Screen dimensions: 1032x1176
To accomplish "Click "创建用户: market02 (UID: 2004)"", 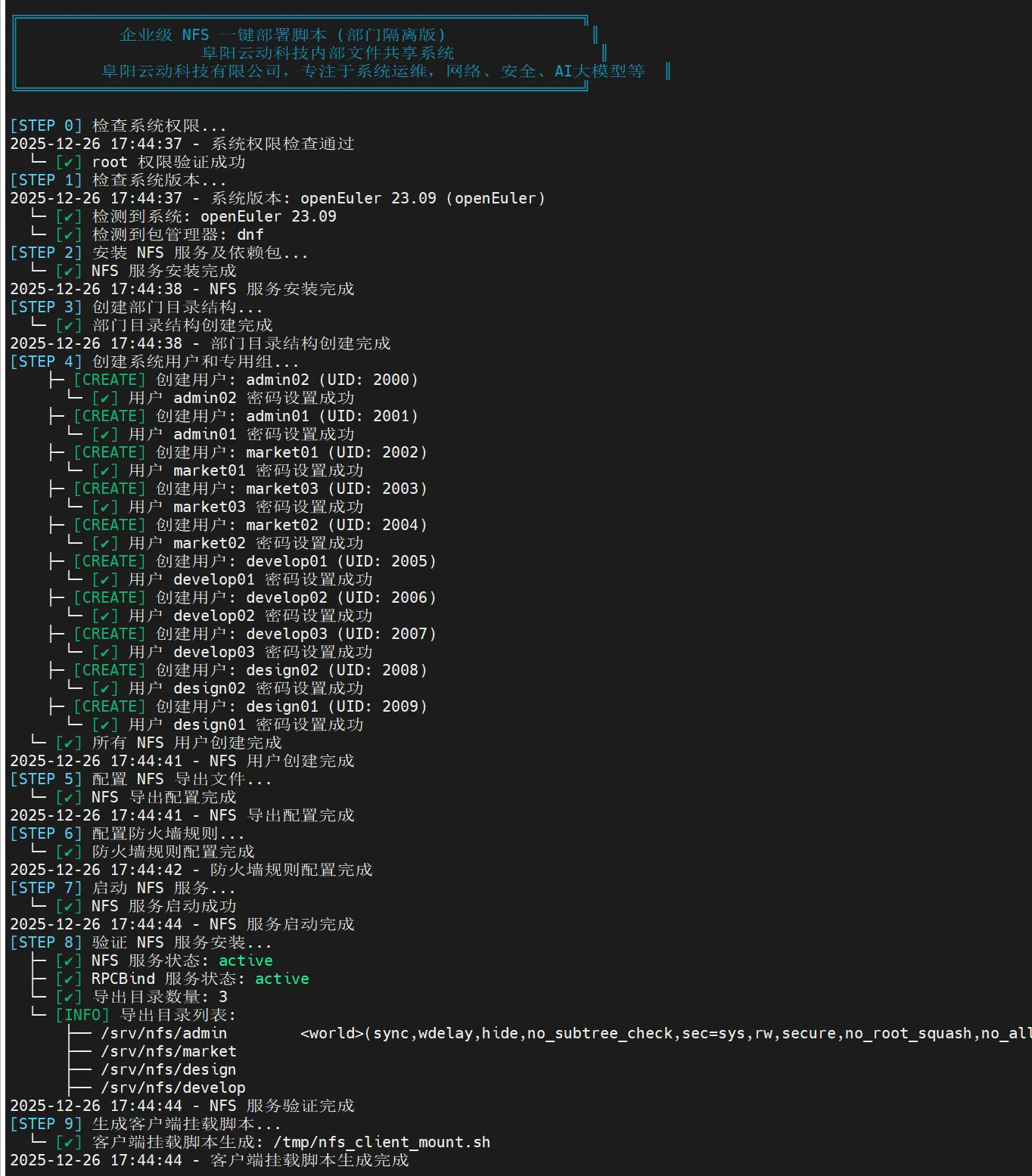I will tap(291, 525).
